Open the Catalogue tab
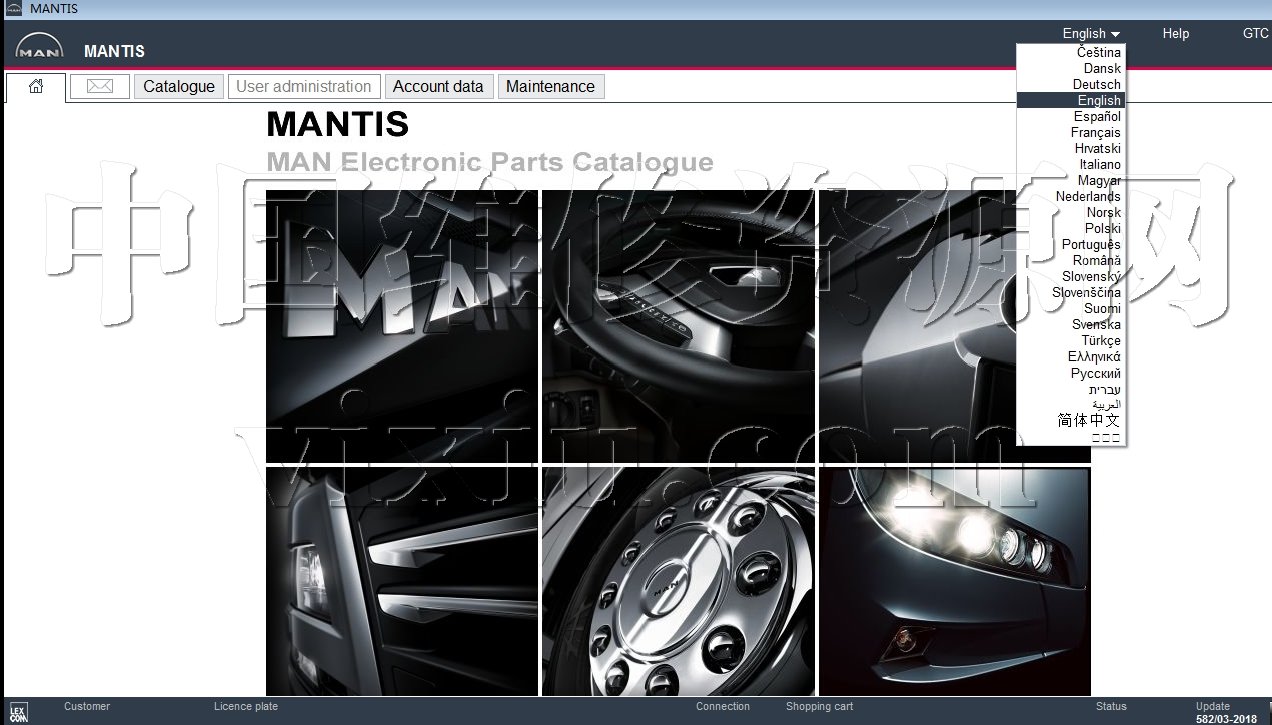 [x=179, y=87]
